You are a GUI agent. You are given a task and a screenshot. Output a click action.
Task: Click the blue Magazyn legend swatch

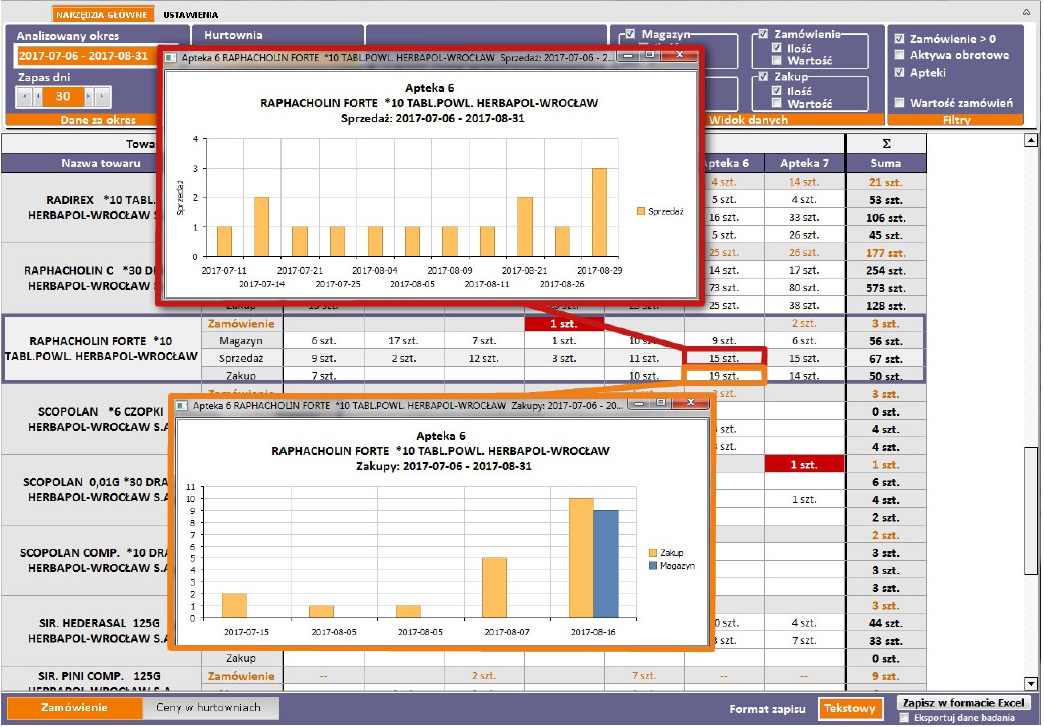click(x=653, y=565)
